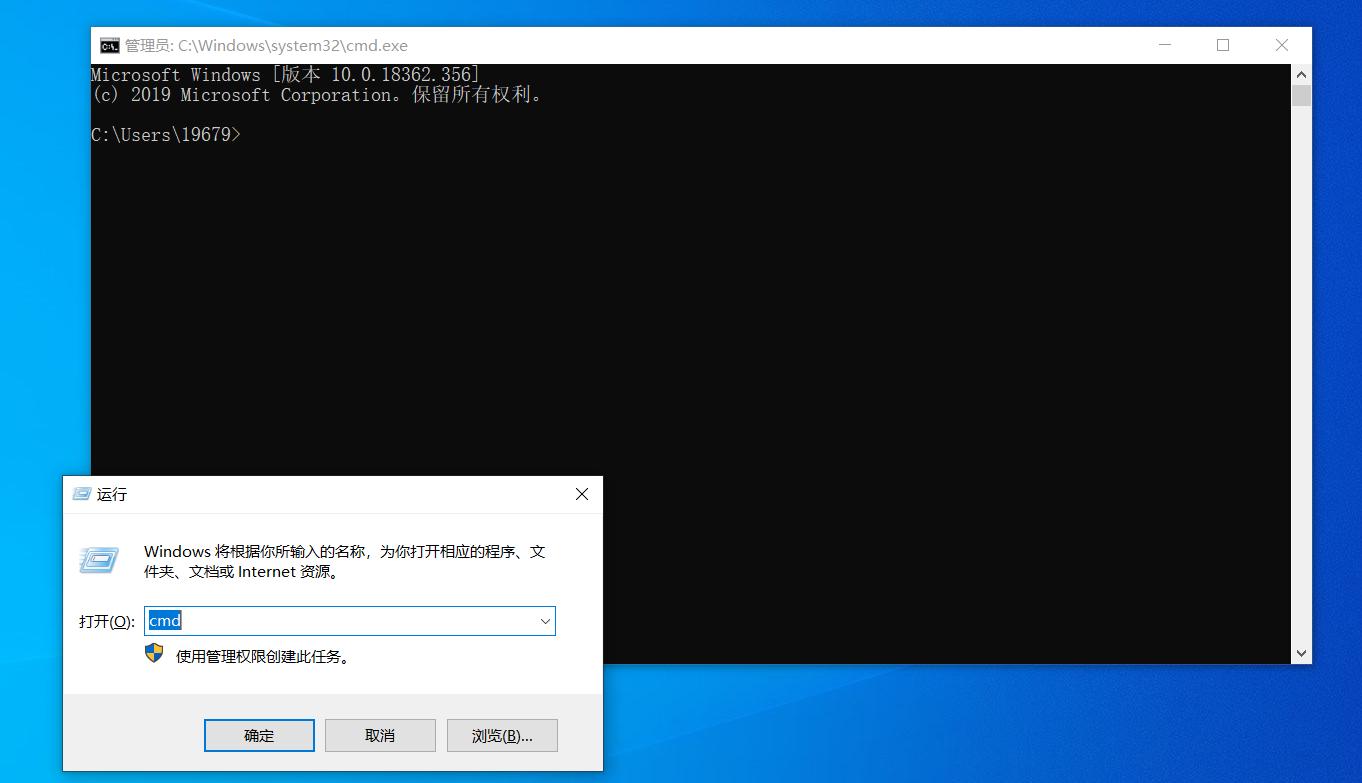Screen dimensions: 1362x783
Task: Close the Run dialog with its X button
Action: pos(582,494)
